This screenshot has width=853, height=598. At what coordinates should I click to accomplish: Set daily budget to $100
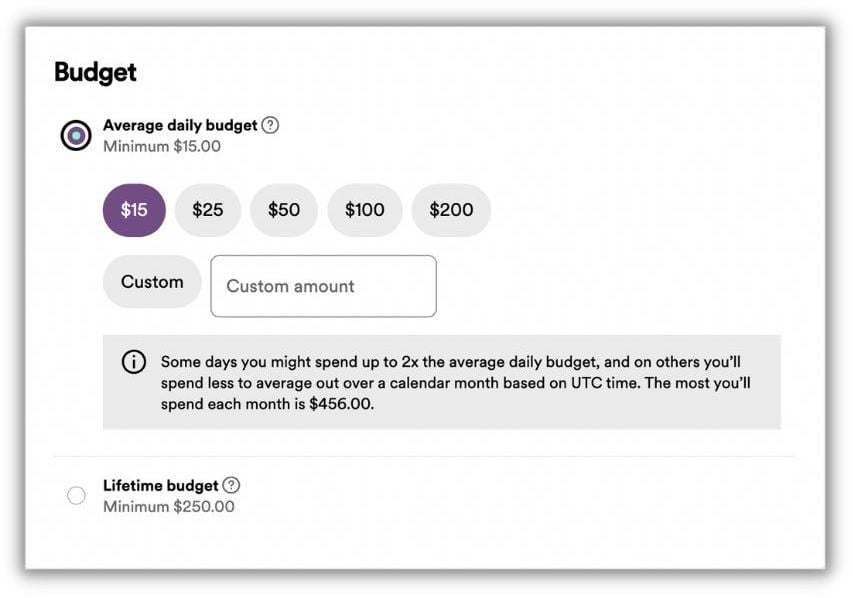click(365, 210)
